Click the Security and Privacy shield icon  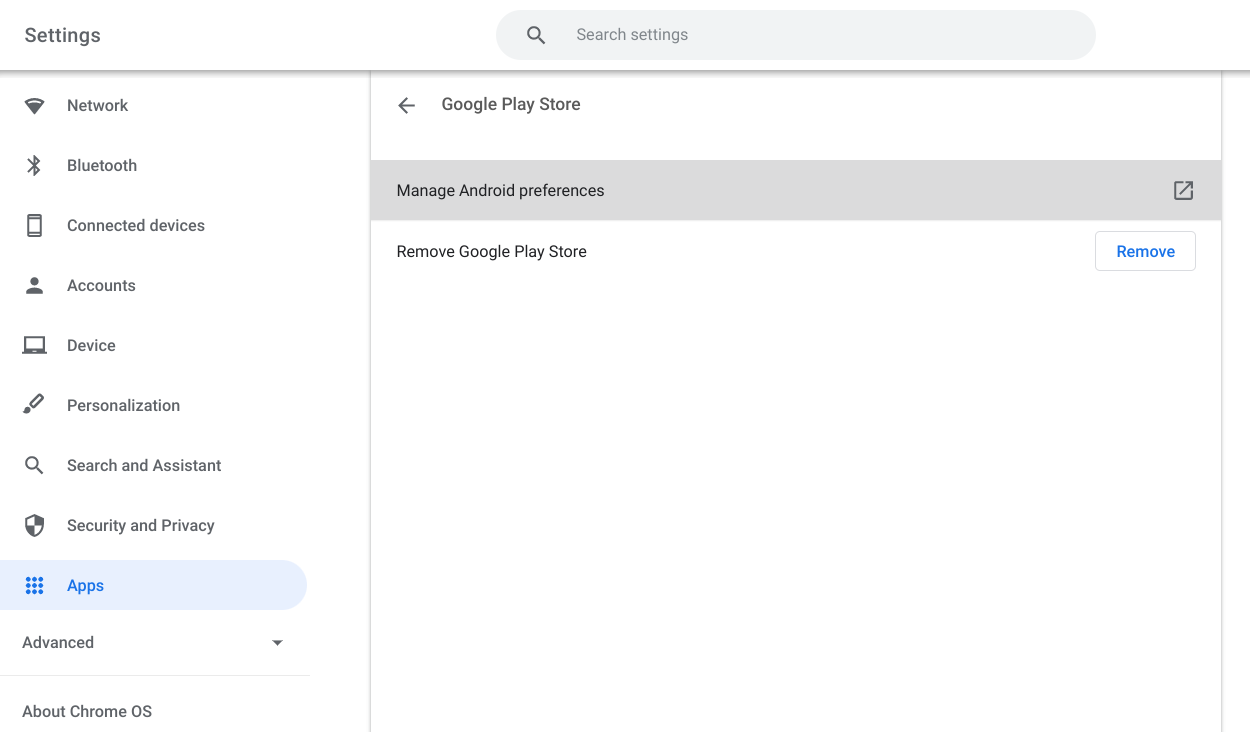click(35, 525)
